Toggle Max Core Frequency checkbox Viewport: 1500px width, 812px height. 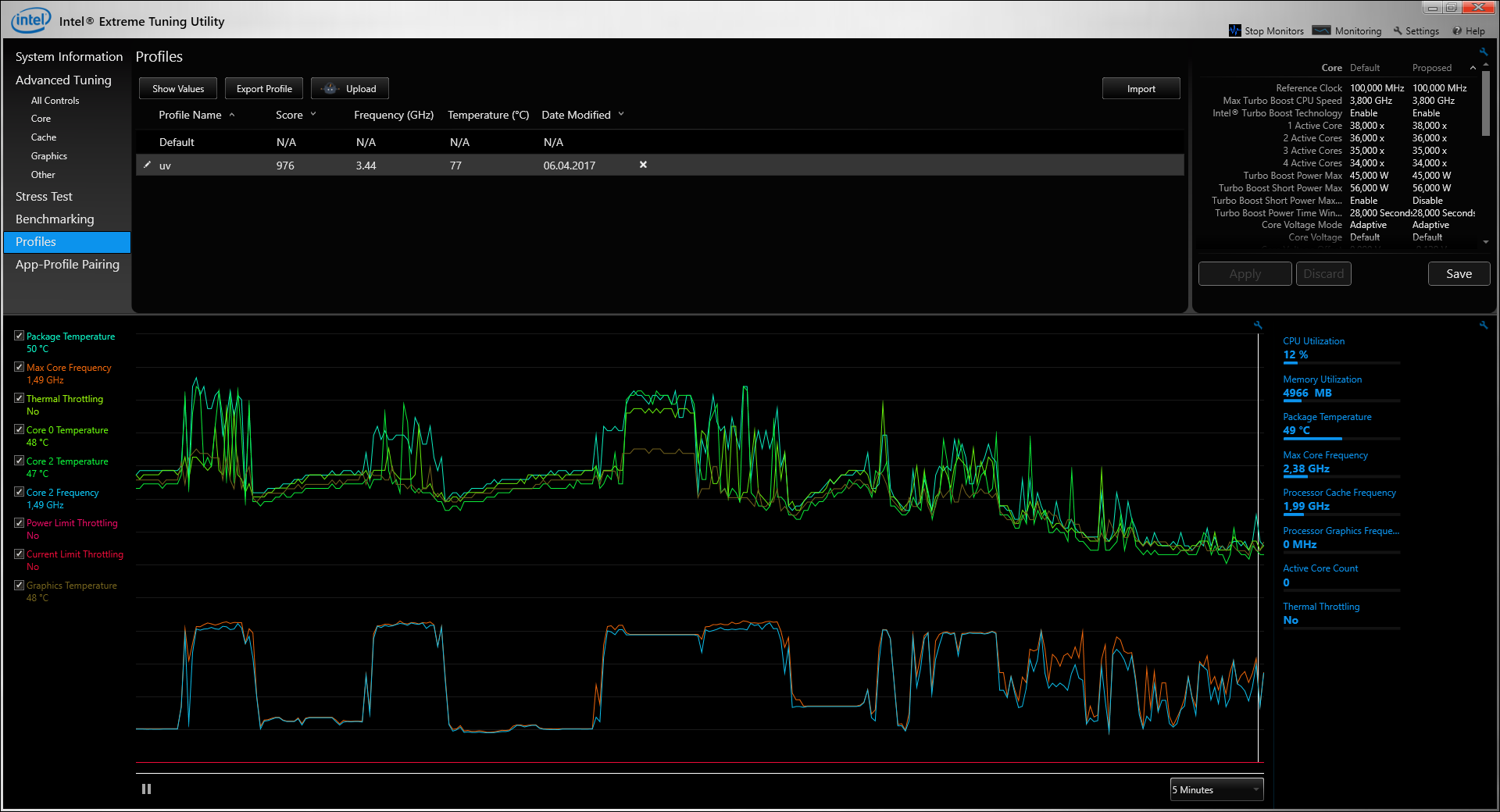pyautogui.click(x=19, y=367)
